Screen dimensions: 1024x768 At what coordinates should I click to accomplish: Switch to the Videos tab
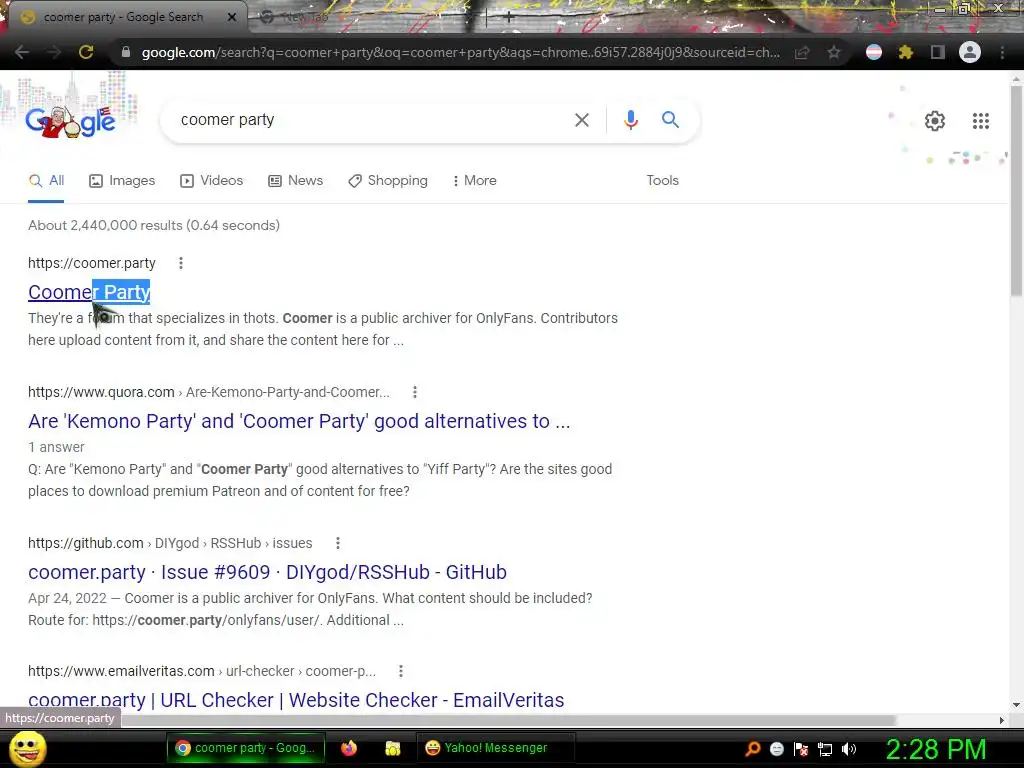[x=212, y=180]
